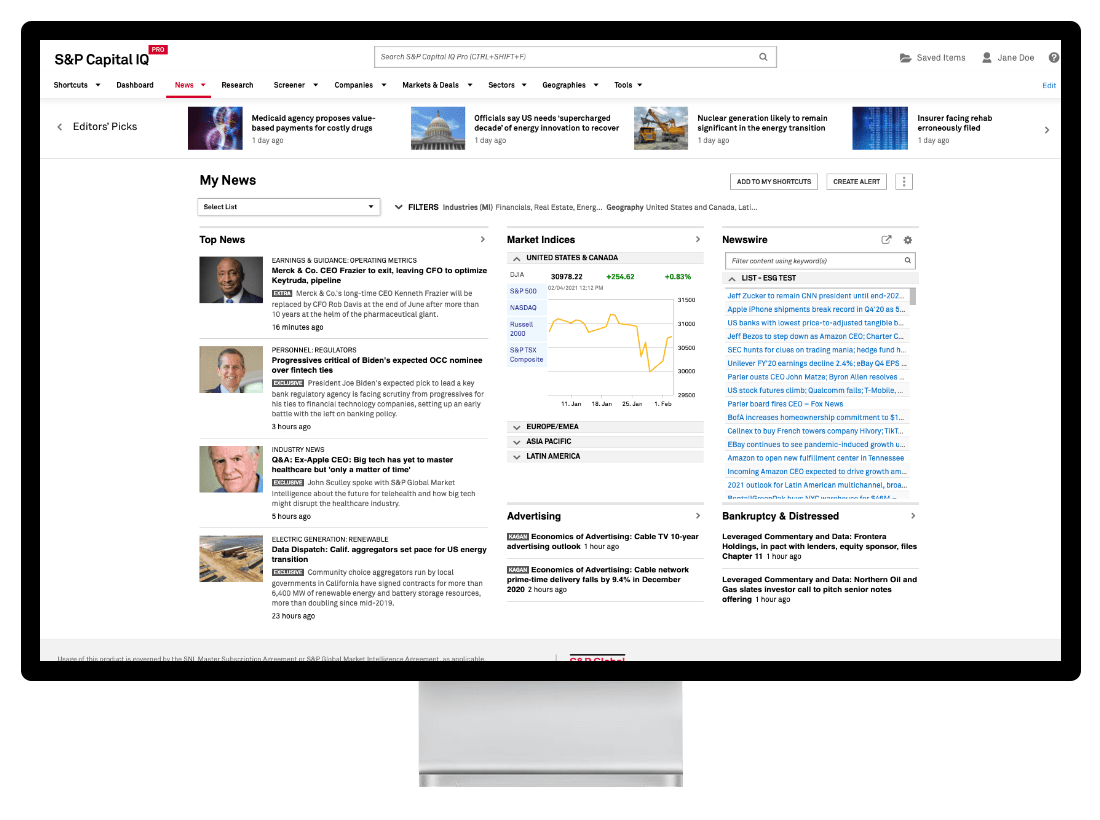Click the help question mark icon
This screenshot has width=1100, height=820.
point(1054,58)
